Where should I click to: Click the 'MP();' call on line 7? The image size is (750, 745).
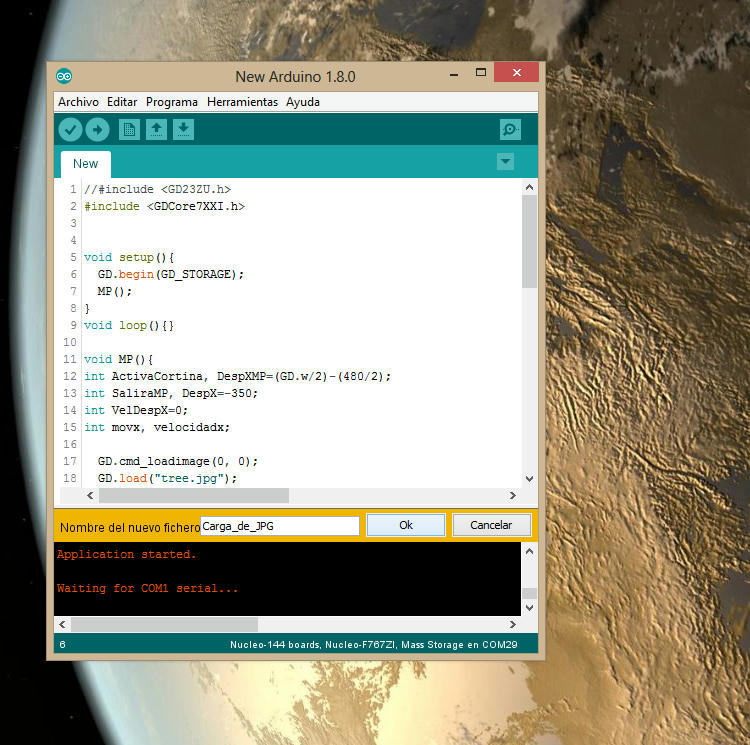tap(114, 291)
